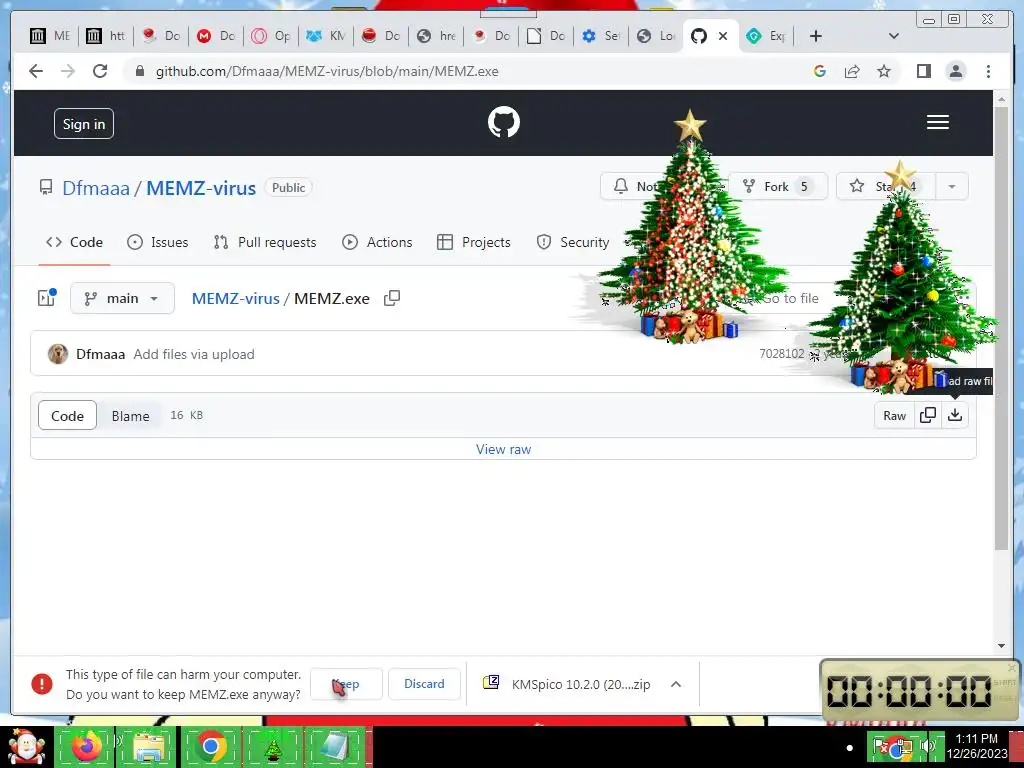
Task: Close the active GitHub tab
Action: 723,36
